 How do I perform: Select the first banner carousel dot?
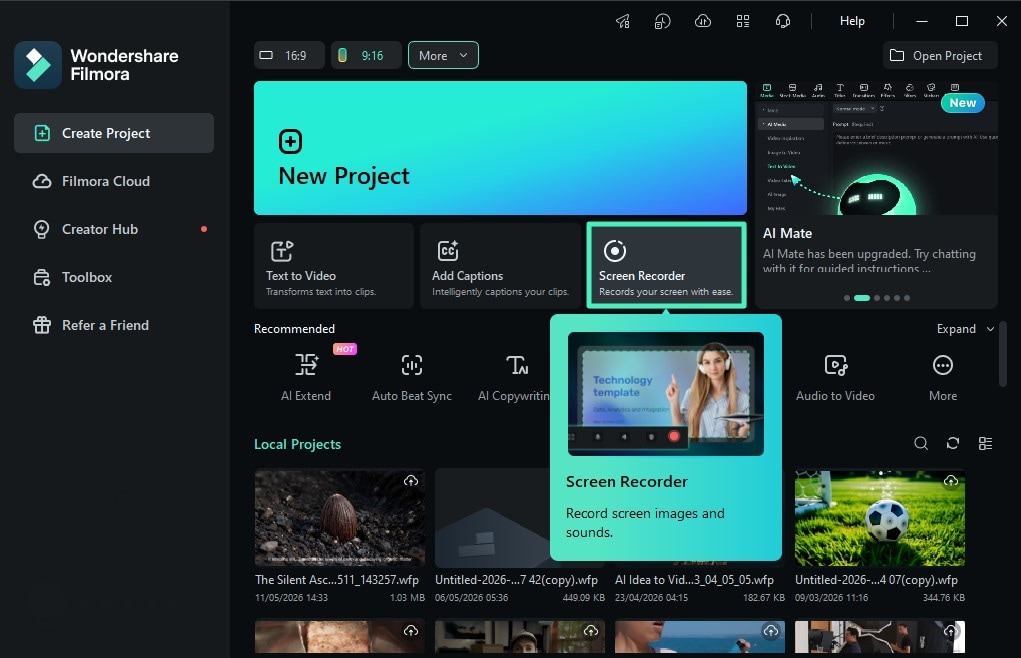(846, 298)
